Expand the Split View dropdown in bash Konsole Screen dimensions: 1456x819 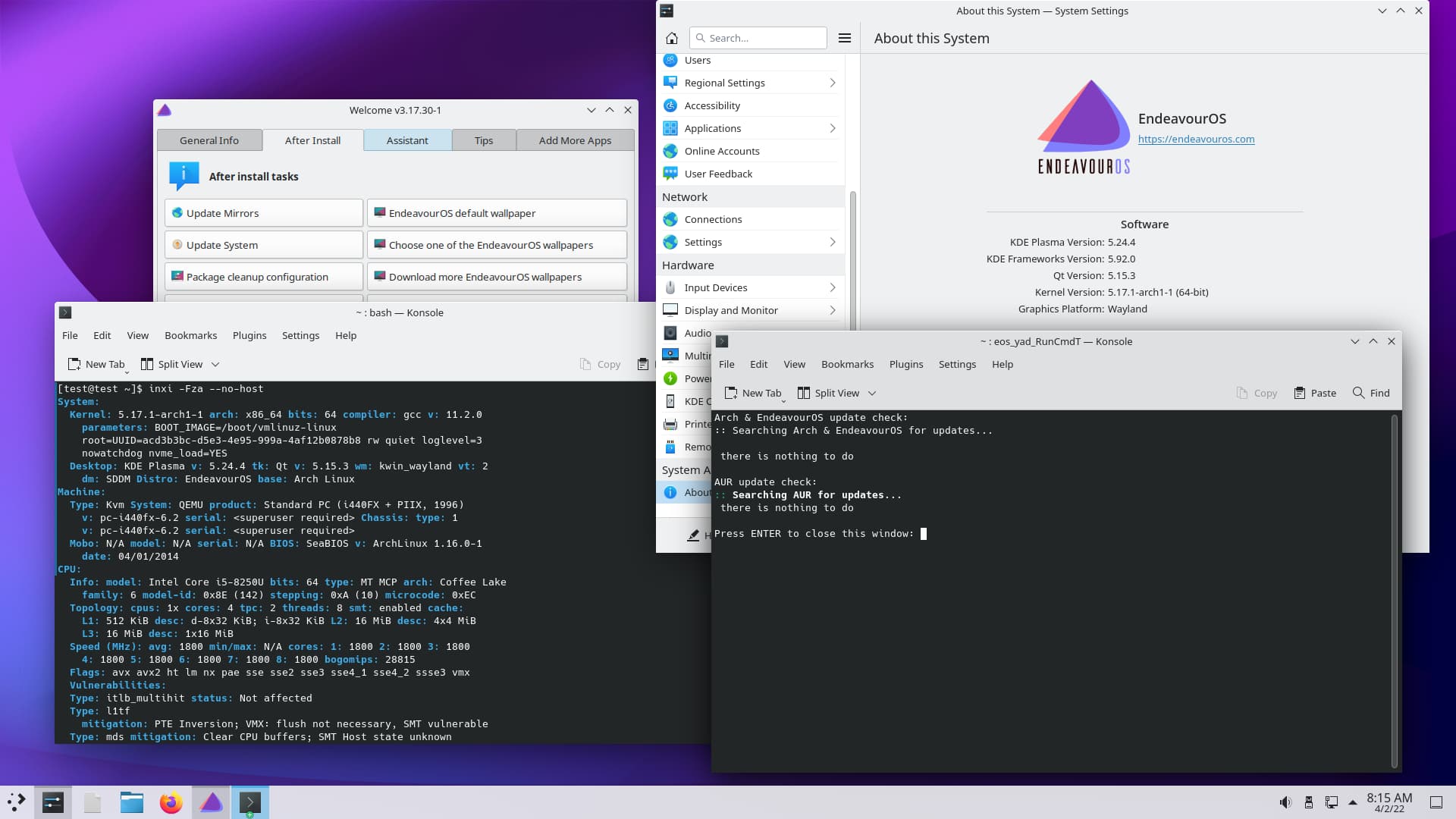click(x=215, y=364)
